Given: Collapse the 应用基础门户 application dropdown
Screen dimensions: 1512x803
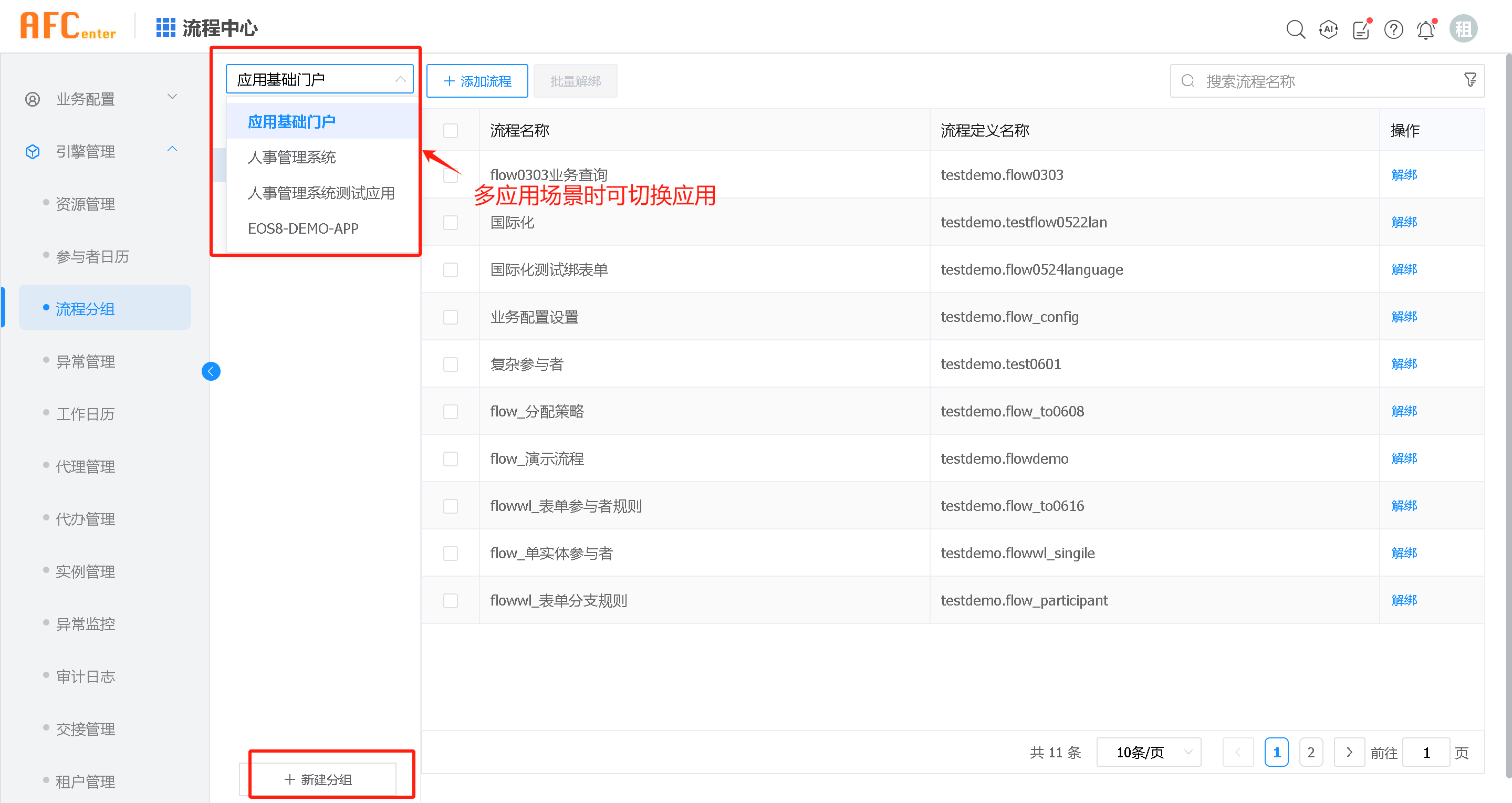Looking at the screenshot, I should [x=319, y=79].
